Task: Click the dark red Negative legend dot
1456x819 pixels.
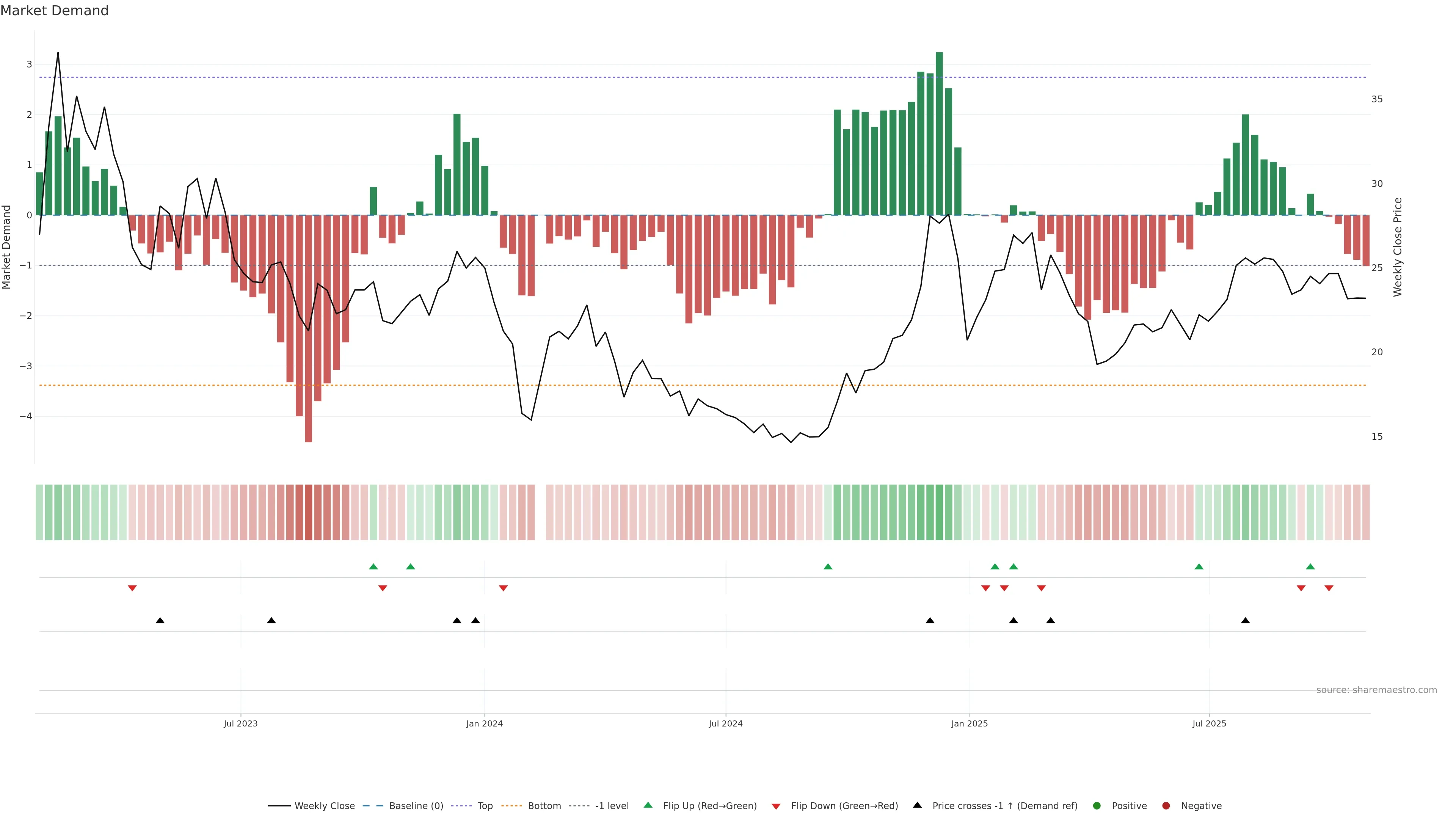Action: 1166,806
